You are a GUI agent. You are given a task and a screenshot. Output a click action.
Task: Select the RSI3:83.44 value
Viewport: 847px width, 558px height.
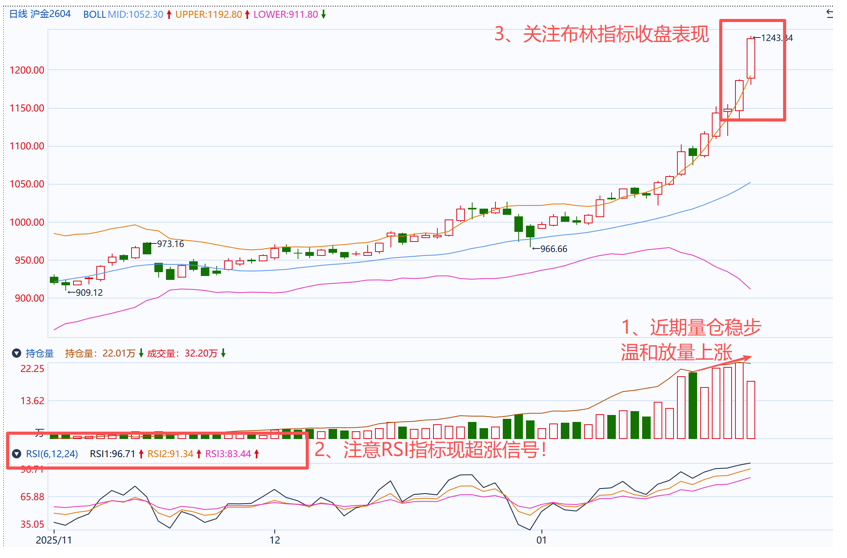pyautogui.click(x=228, y=454)
